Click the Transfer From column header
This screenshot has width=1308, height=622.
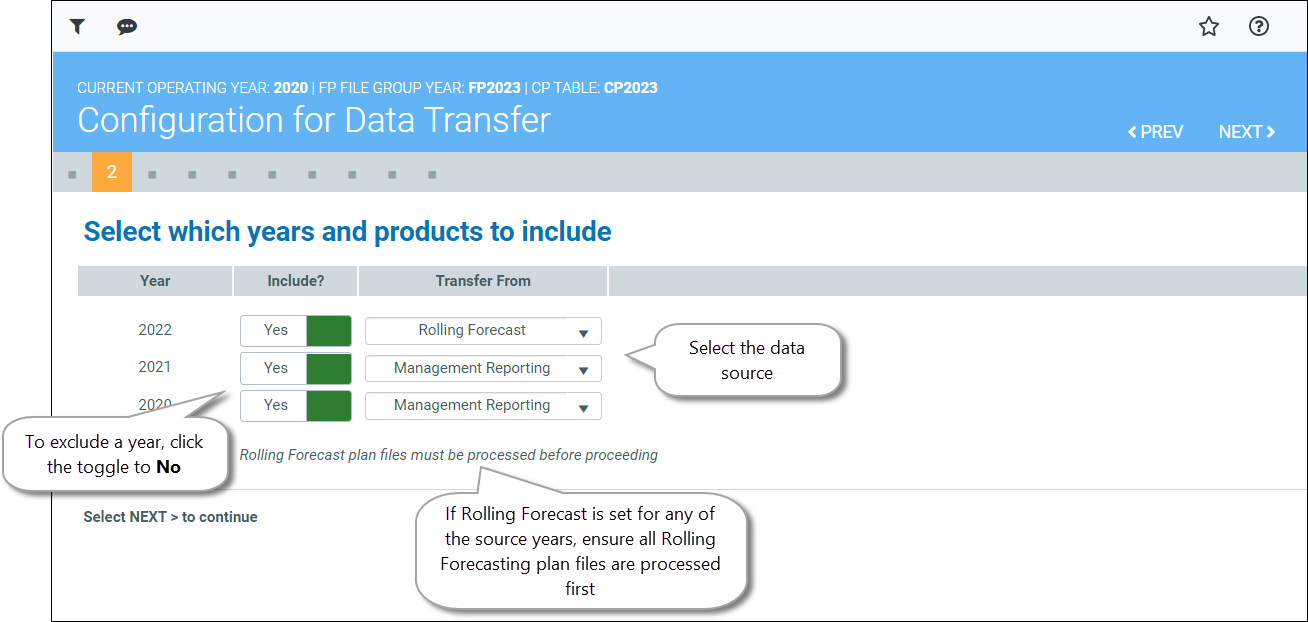[x=483, y=281]
